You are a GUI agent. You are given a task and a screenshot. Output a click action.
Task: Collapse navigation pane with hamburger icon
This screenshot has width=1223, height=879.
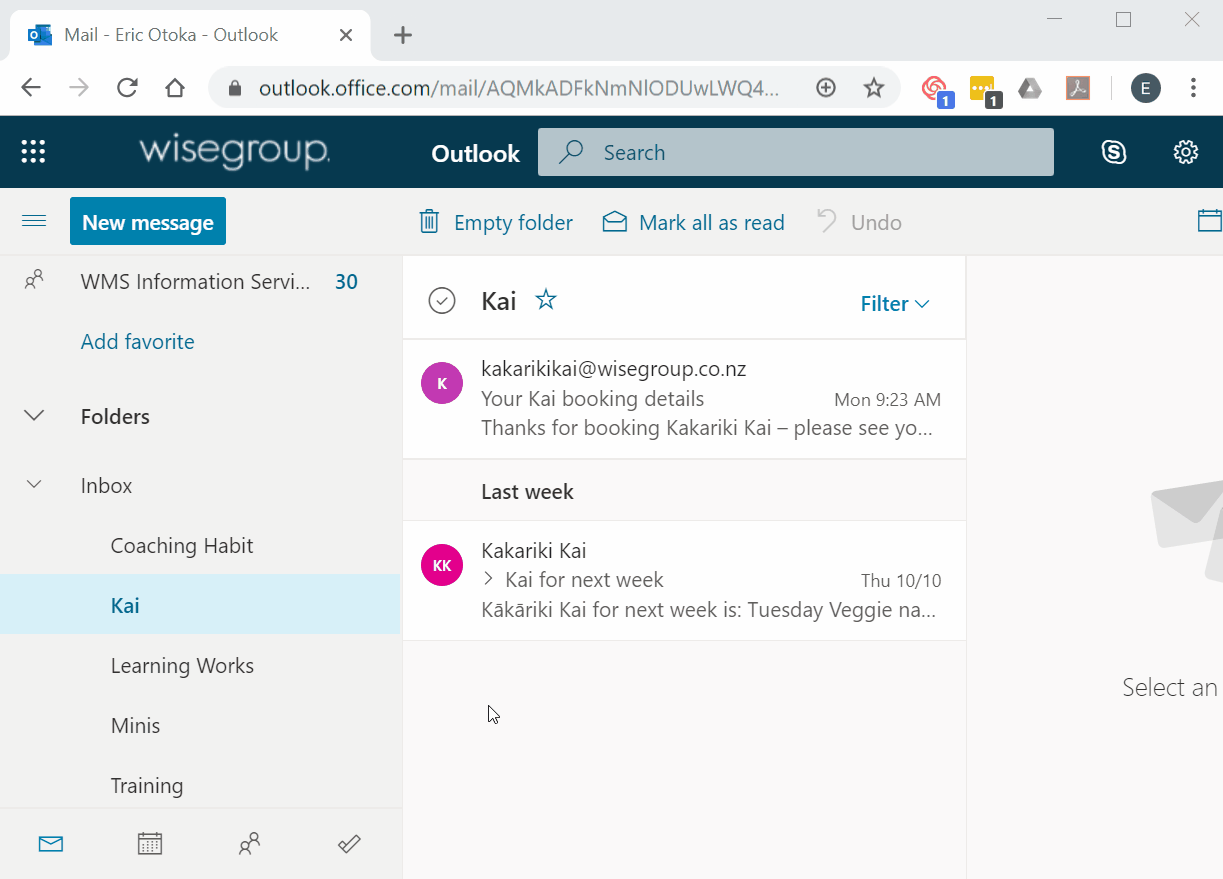34,221
